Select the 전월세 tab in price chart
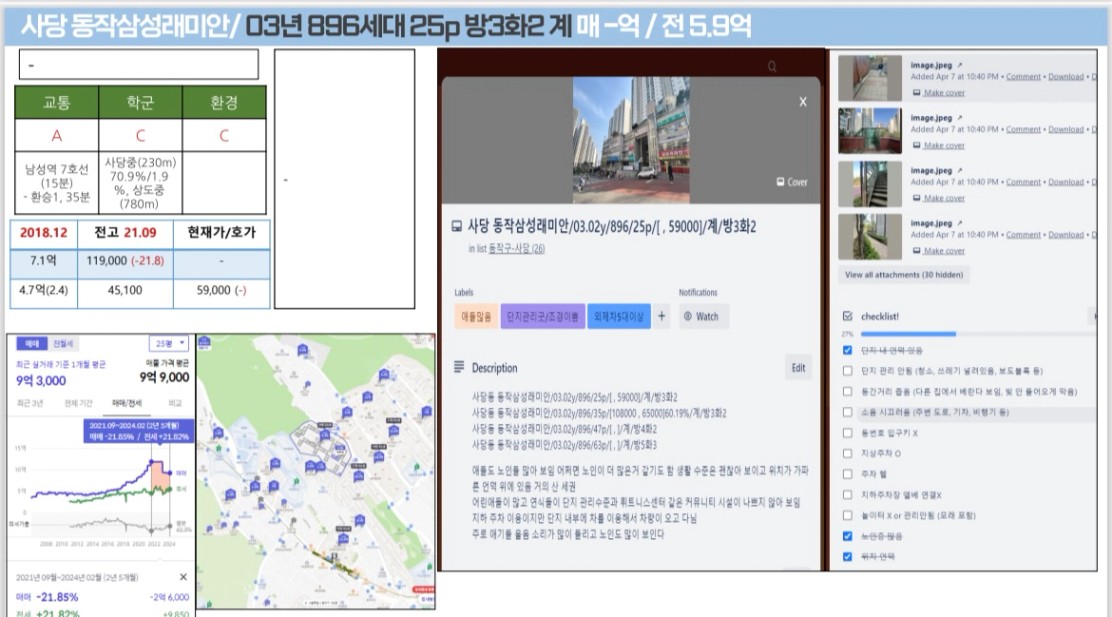The image size is (1112, 617). click(x=63, y=343)
